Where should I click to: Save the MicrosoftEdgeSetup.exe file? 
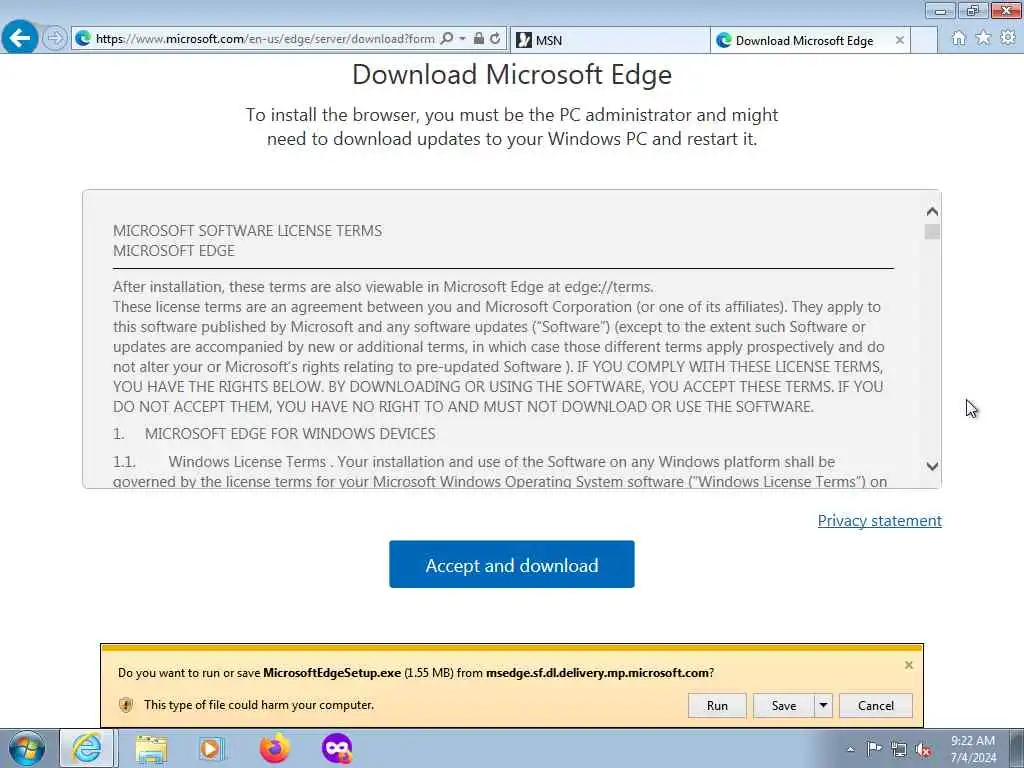783,705
